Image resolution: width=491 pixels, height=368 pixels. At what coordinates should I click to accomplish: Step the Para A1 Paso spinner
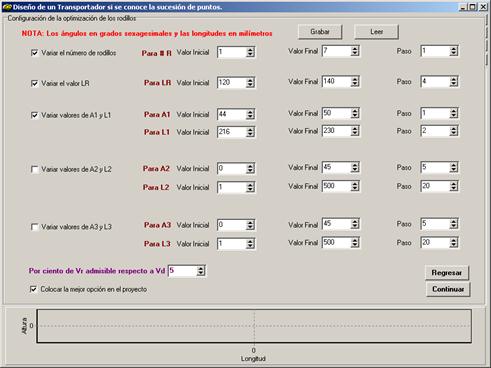point(454,113)
